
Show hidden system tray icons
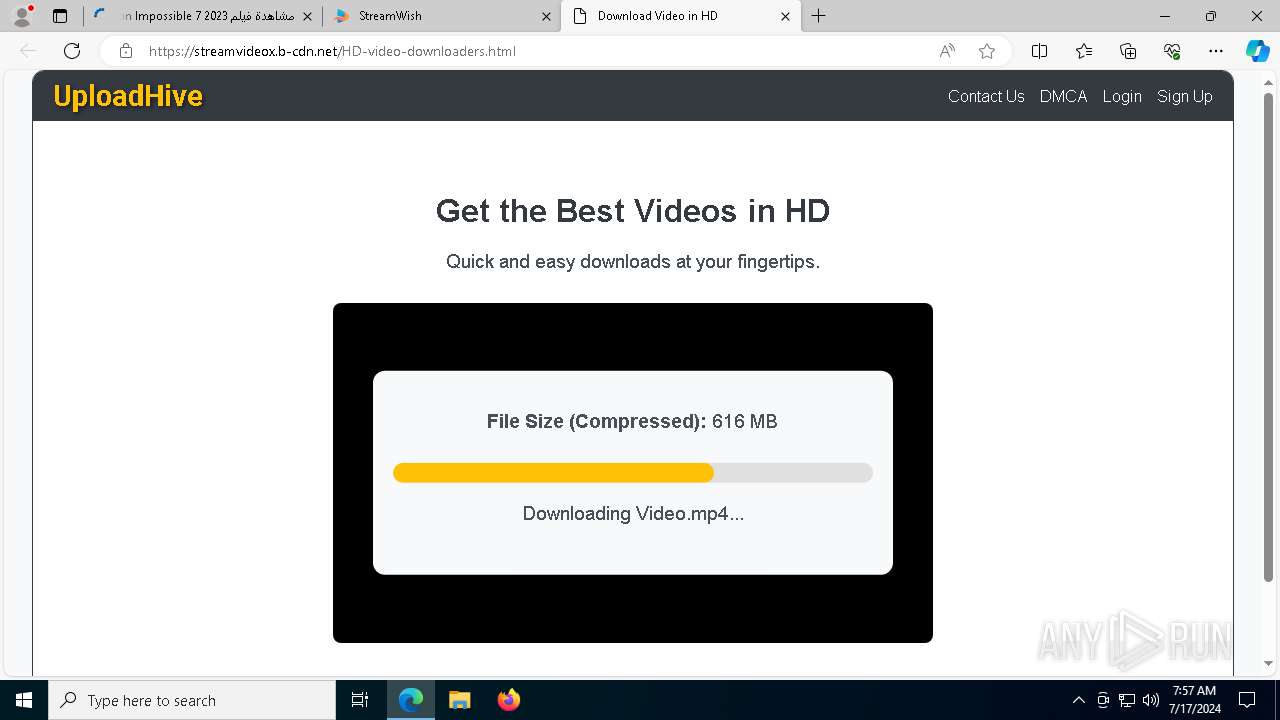(1078, 700)
